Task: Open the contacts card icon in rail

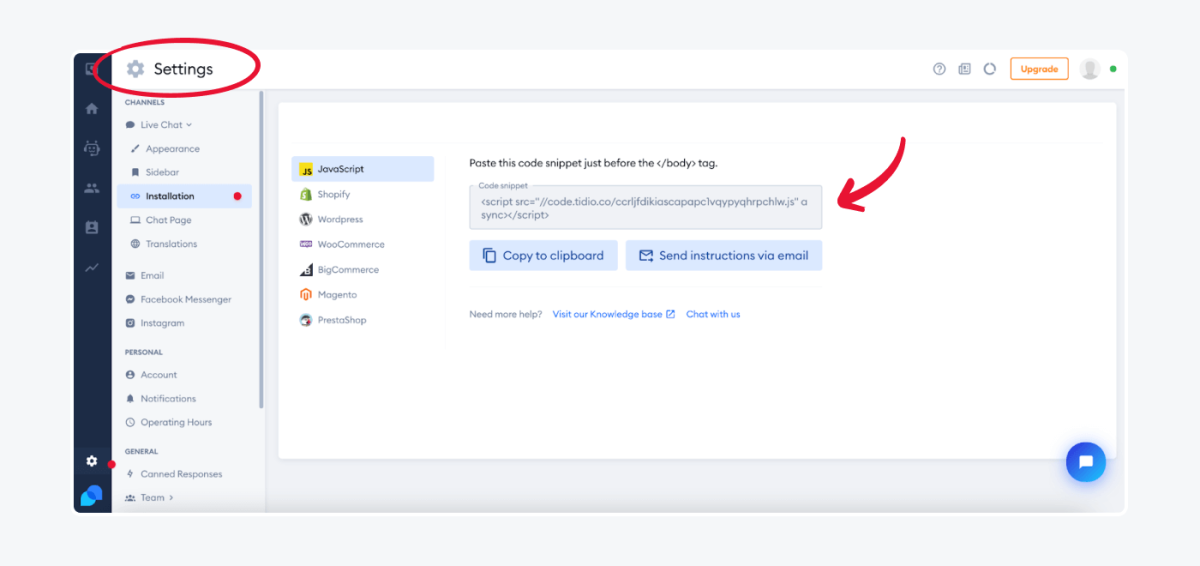Action: point(92,228)
